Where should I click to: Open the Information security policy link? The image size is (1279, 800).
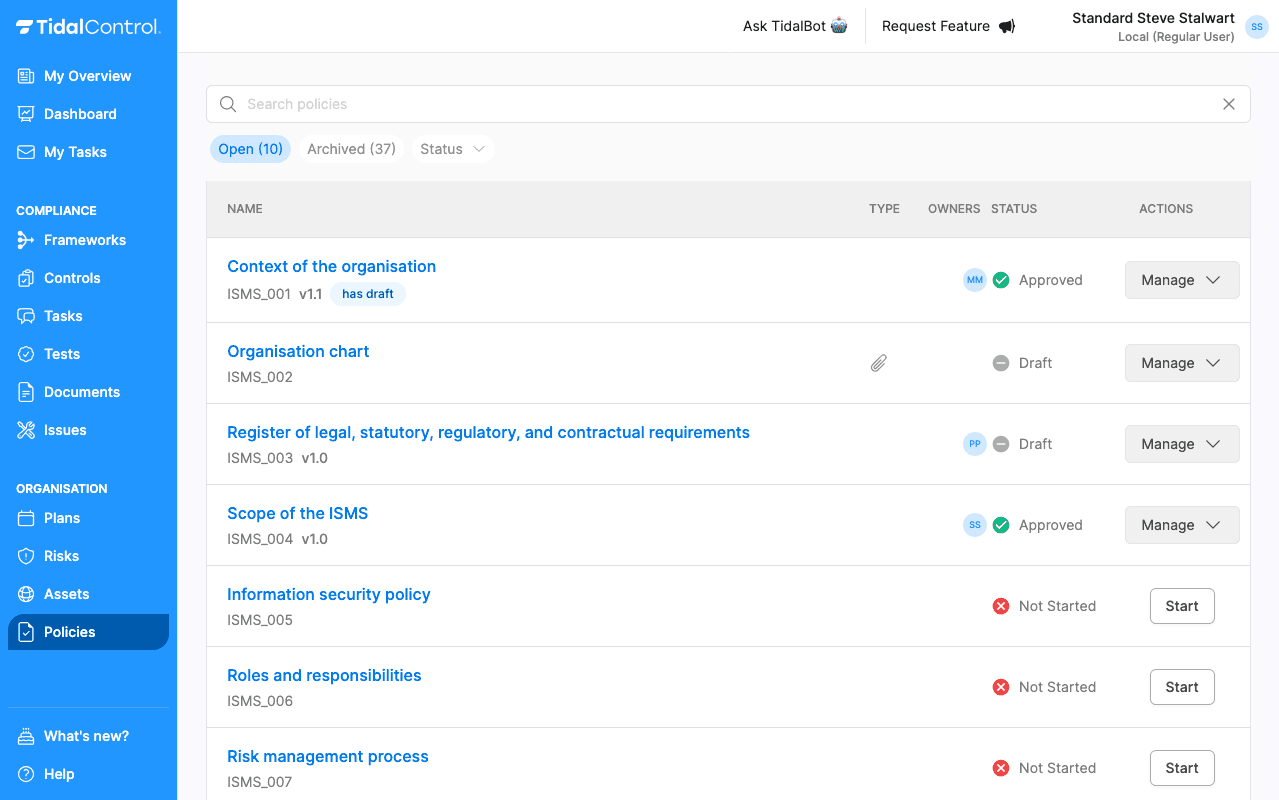coord(328,594)
